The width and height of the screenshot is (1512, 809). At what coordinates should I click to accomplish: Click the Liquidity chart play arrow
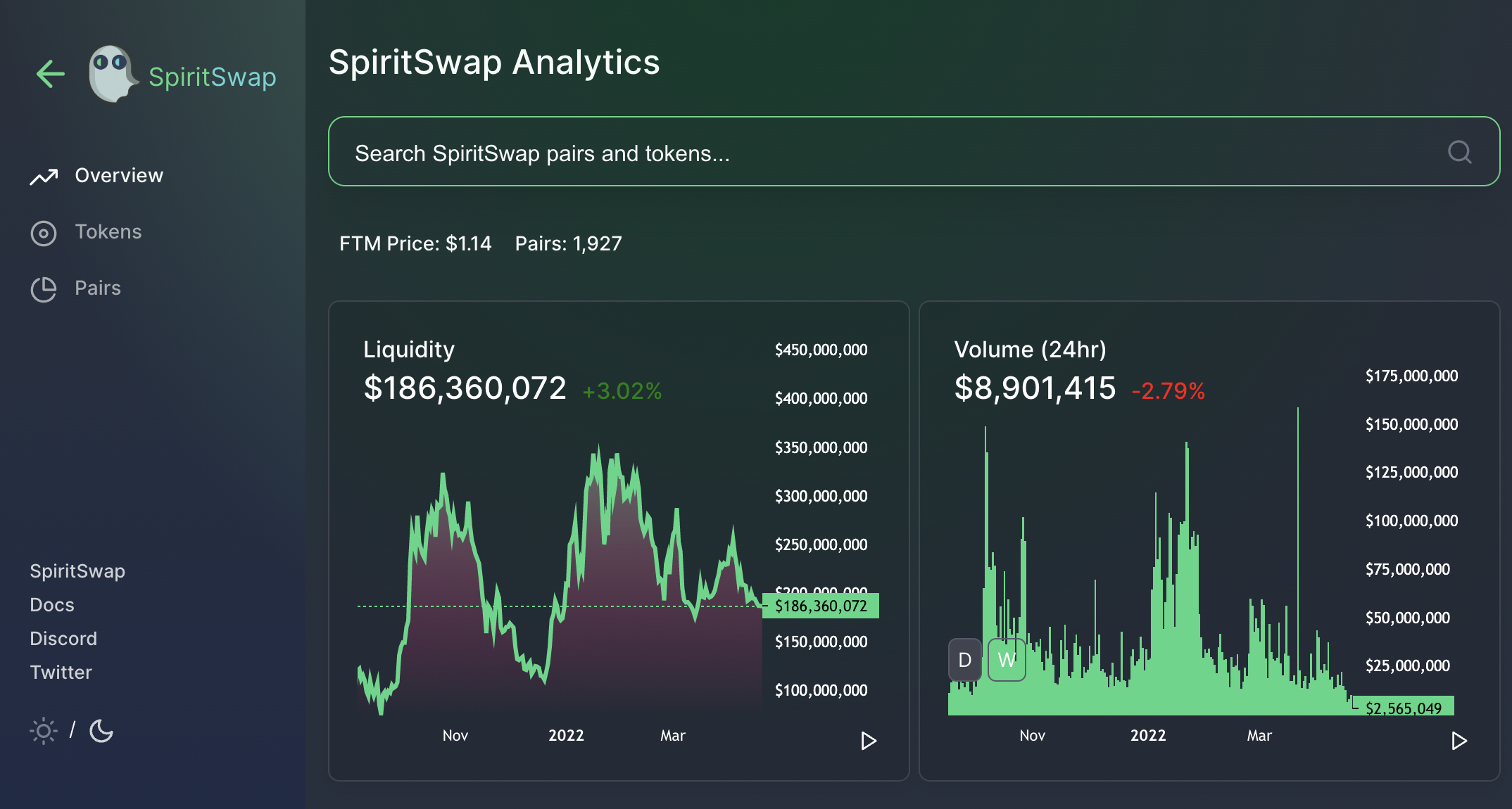pos(869,741)
